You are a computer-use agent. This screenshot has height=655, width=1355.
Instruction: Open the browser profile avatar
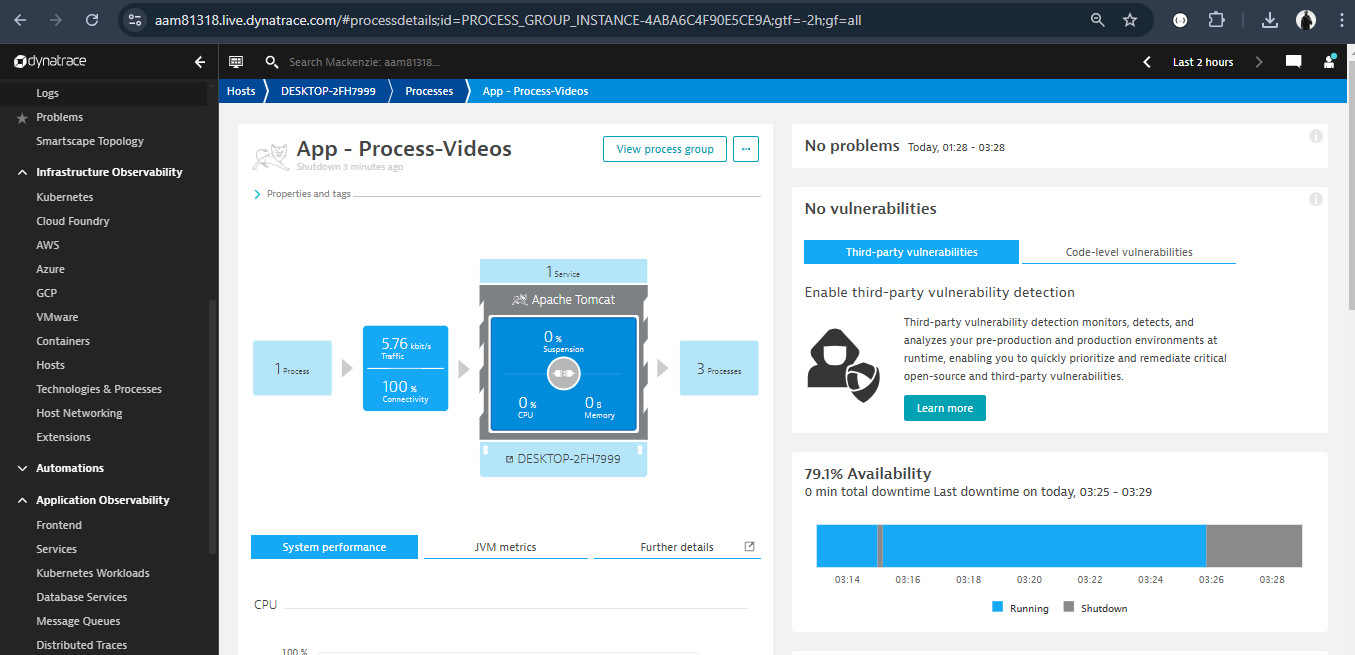click(x=1306, y=20)
